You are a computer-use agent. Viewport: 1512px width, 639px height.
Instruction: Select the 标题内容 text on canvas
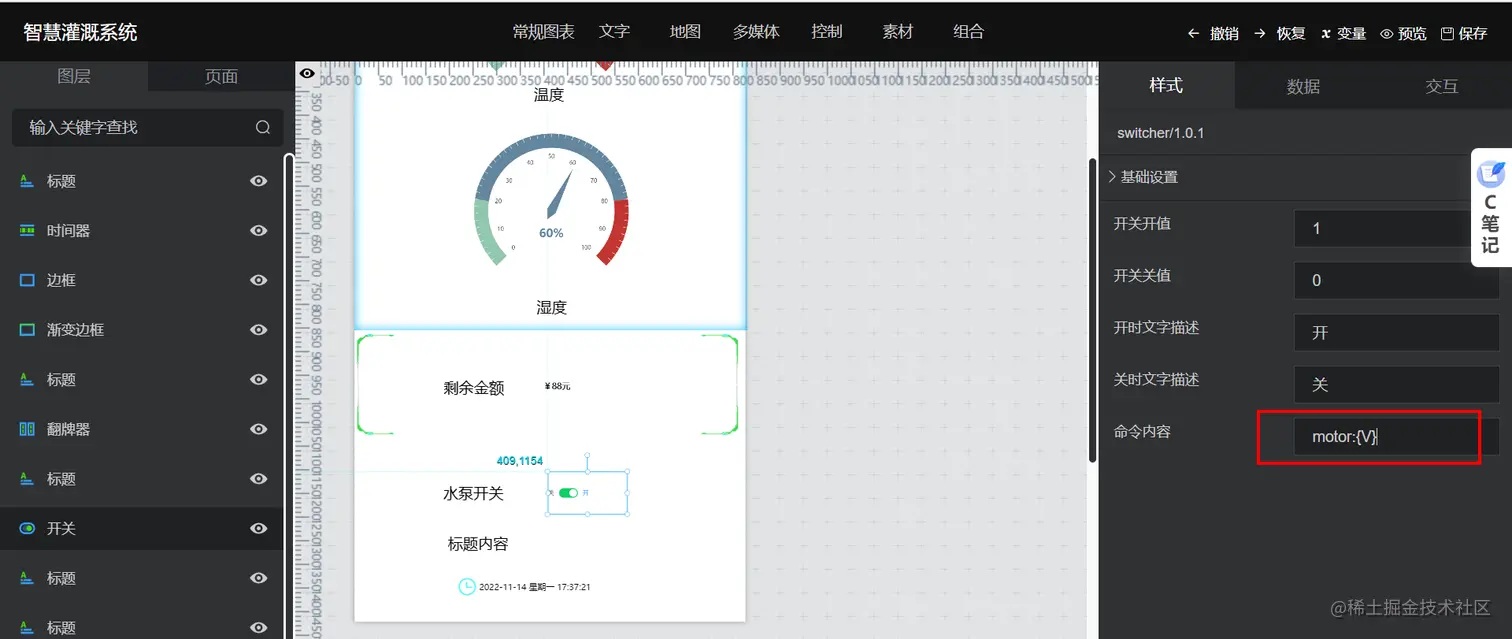coord(478,544)
